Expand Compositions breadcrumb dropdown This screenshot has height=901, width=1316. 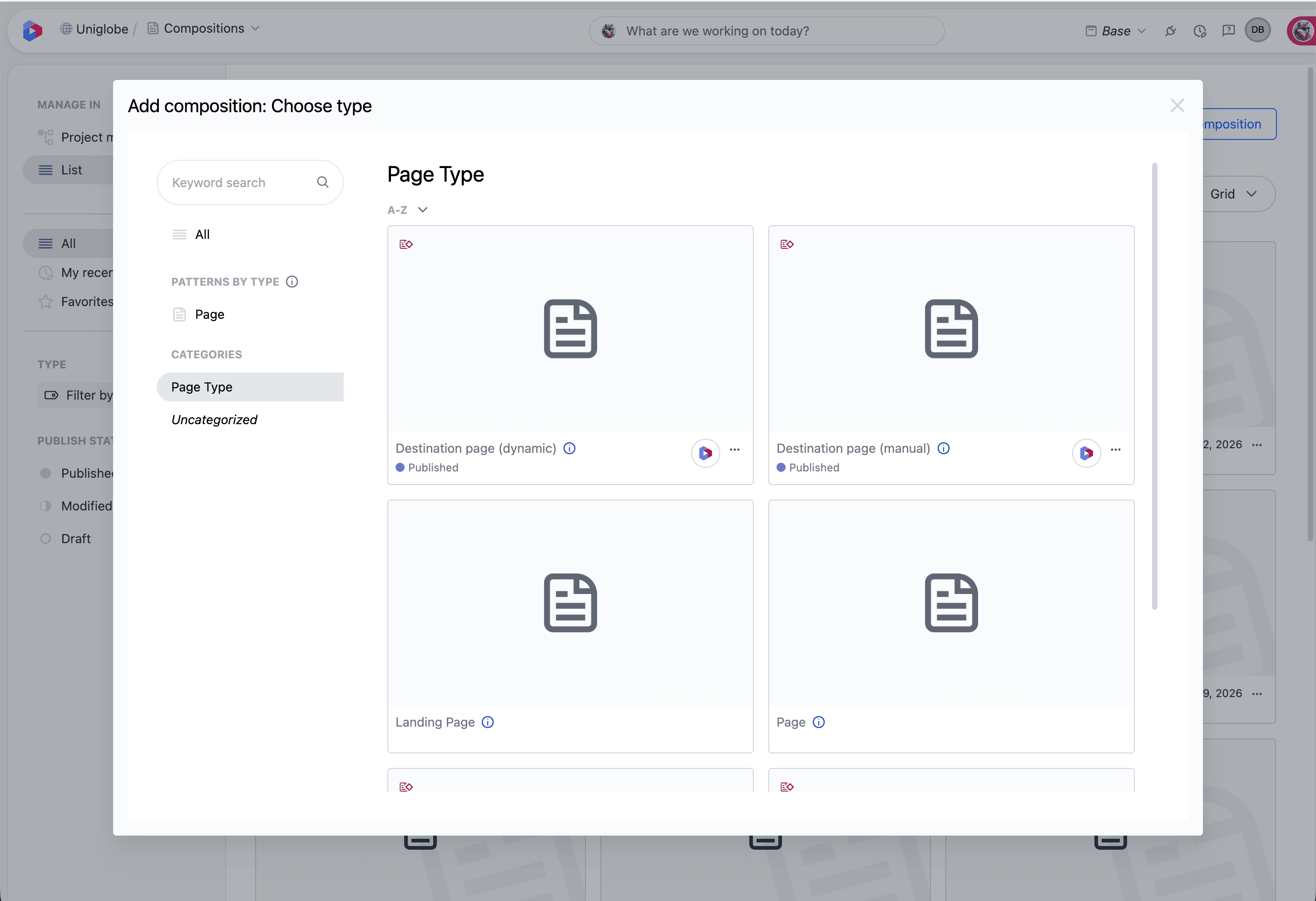point(255,28)
